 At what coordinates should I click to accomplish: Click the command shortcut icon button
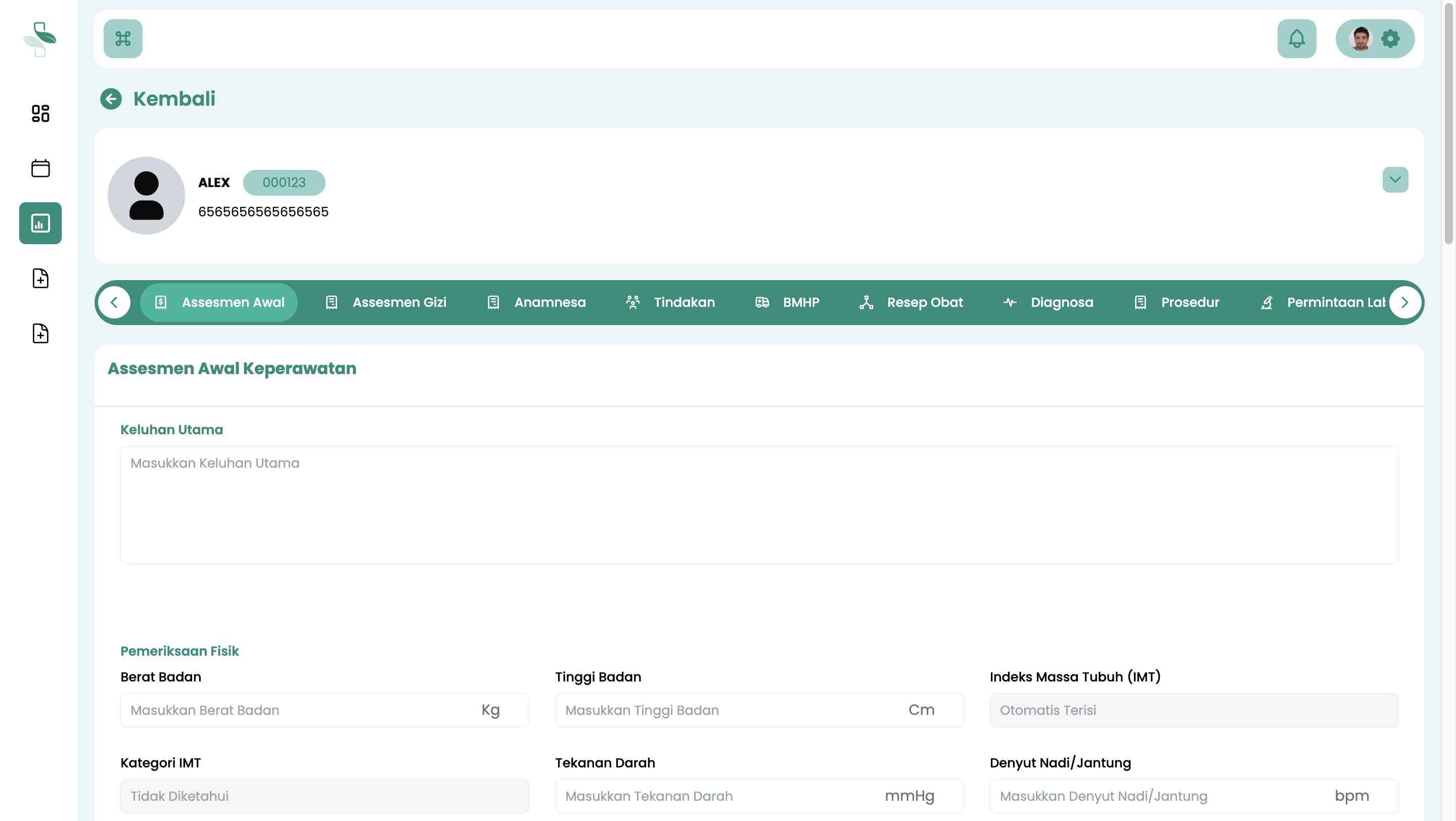coord(123,38)
